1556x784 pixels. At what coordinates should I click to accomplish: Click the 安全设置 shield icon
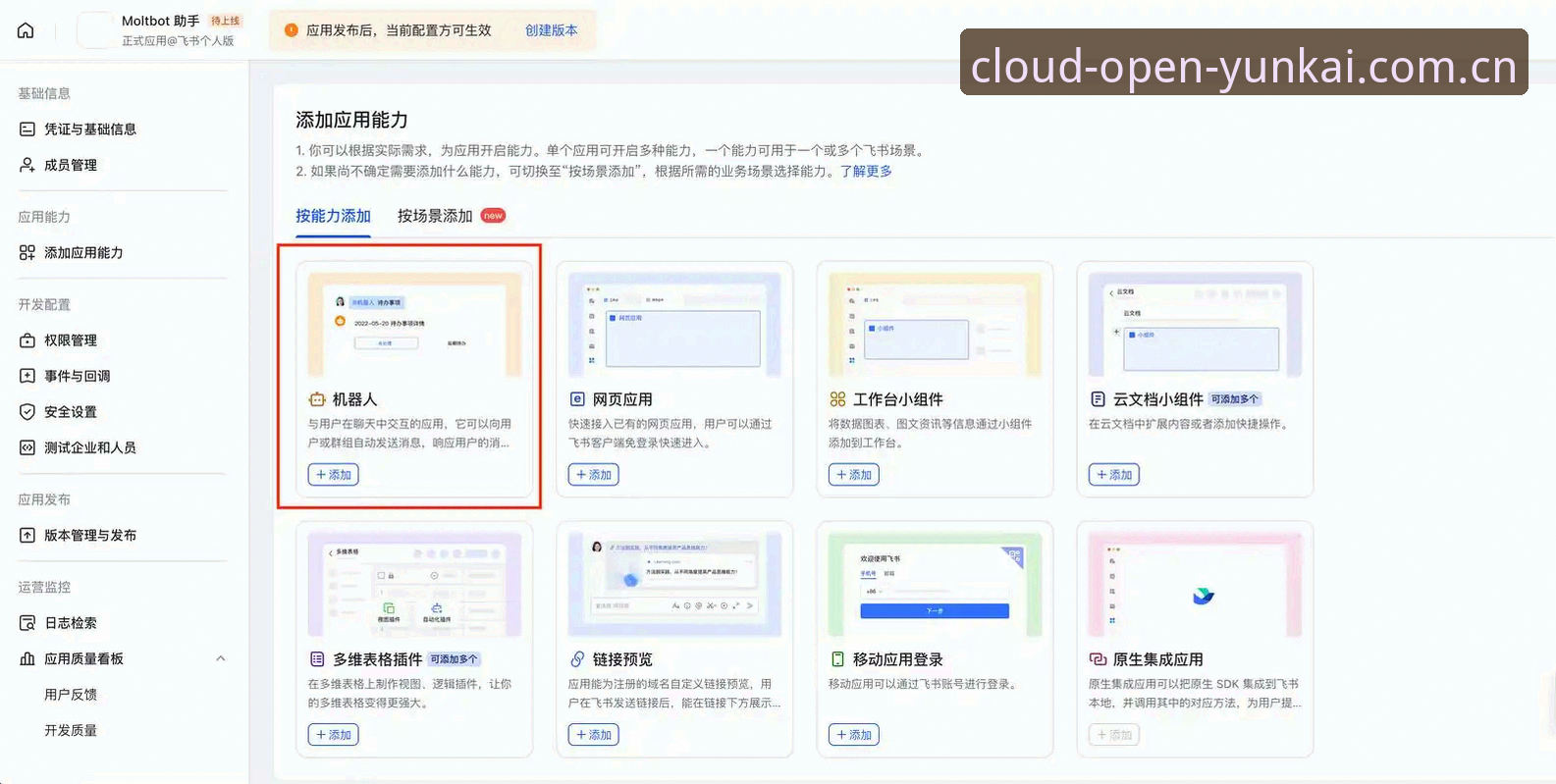click(27, 412)
